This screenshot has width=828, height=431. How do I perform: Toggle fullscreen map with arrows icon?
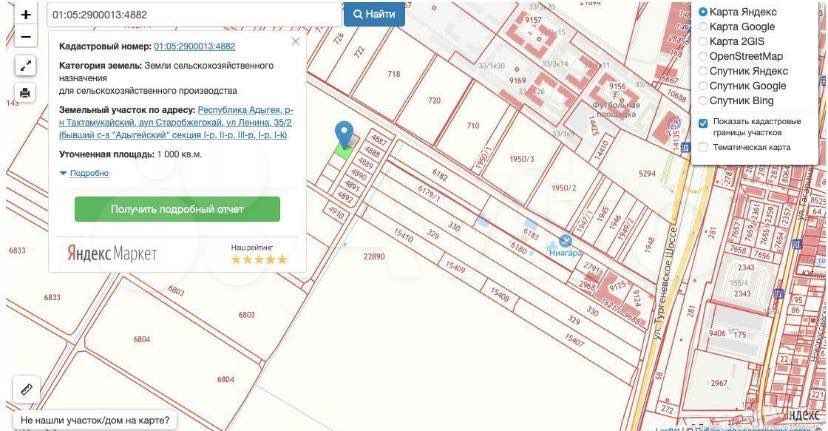(25, 66)
